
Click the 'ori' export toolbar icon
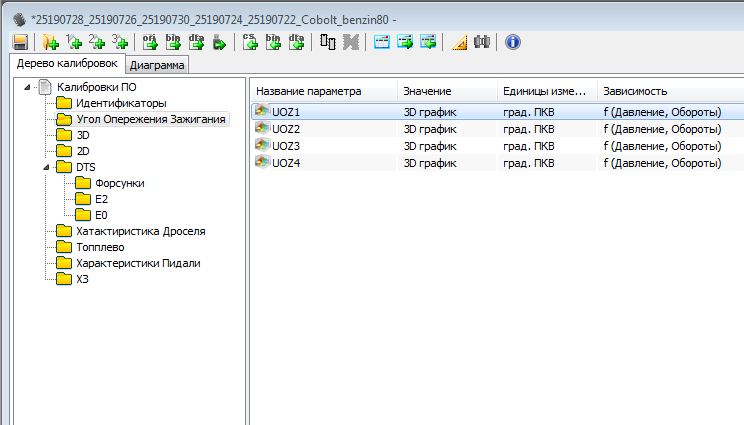coord(150,42)
